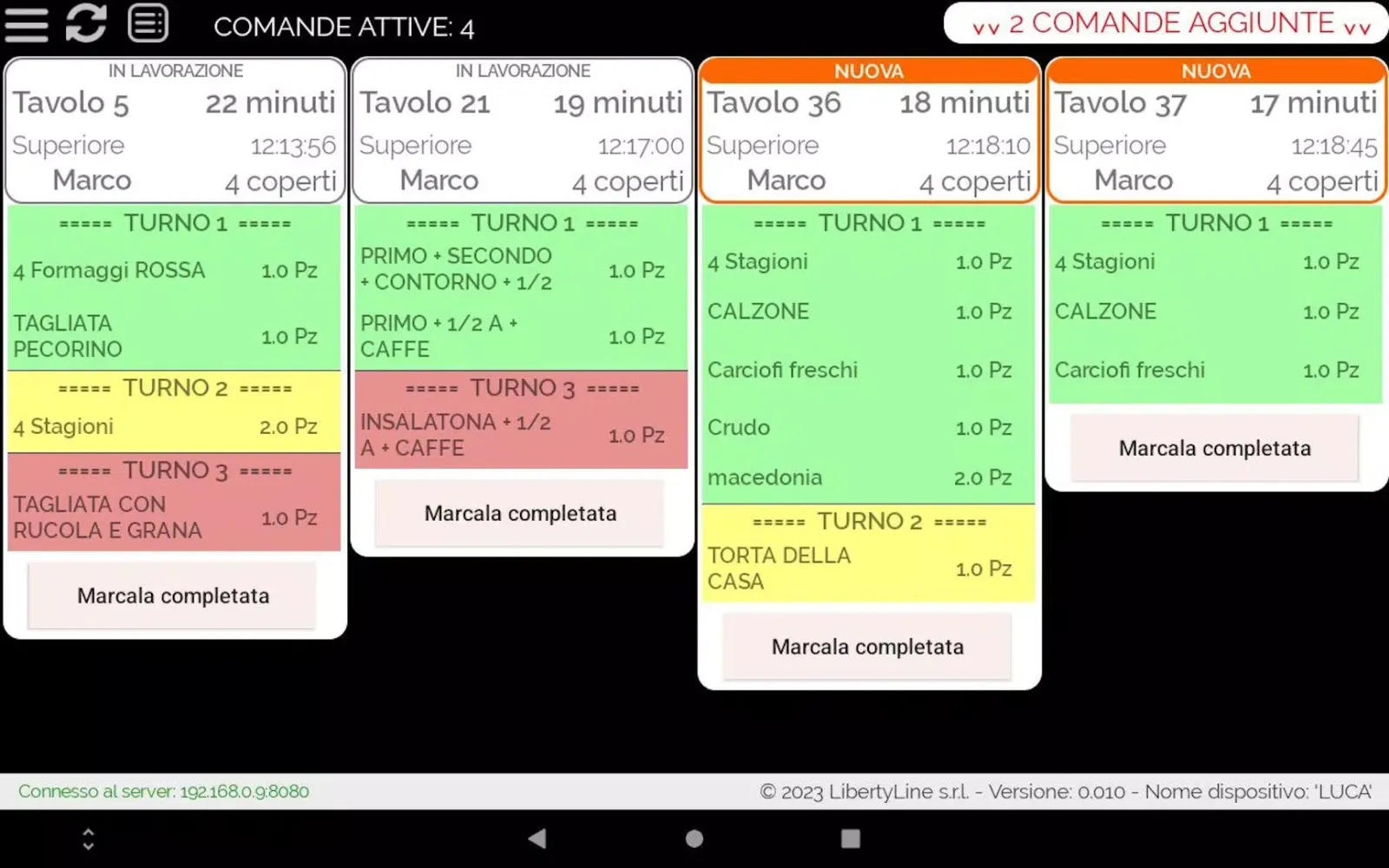This screenshot has height=868, width=1389.
Task: Tap the refresh orders icon
Action: (x=86, y=23)
